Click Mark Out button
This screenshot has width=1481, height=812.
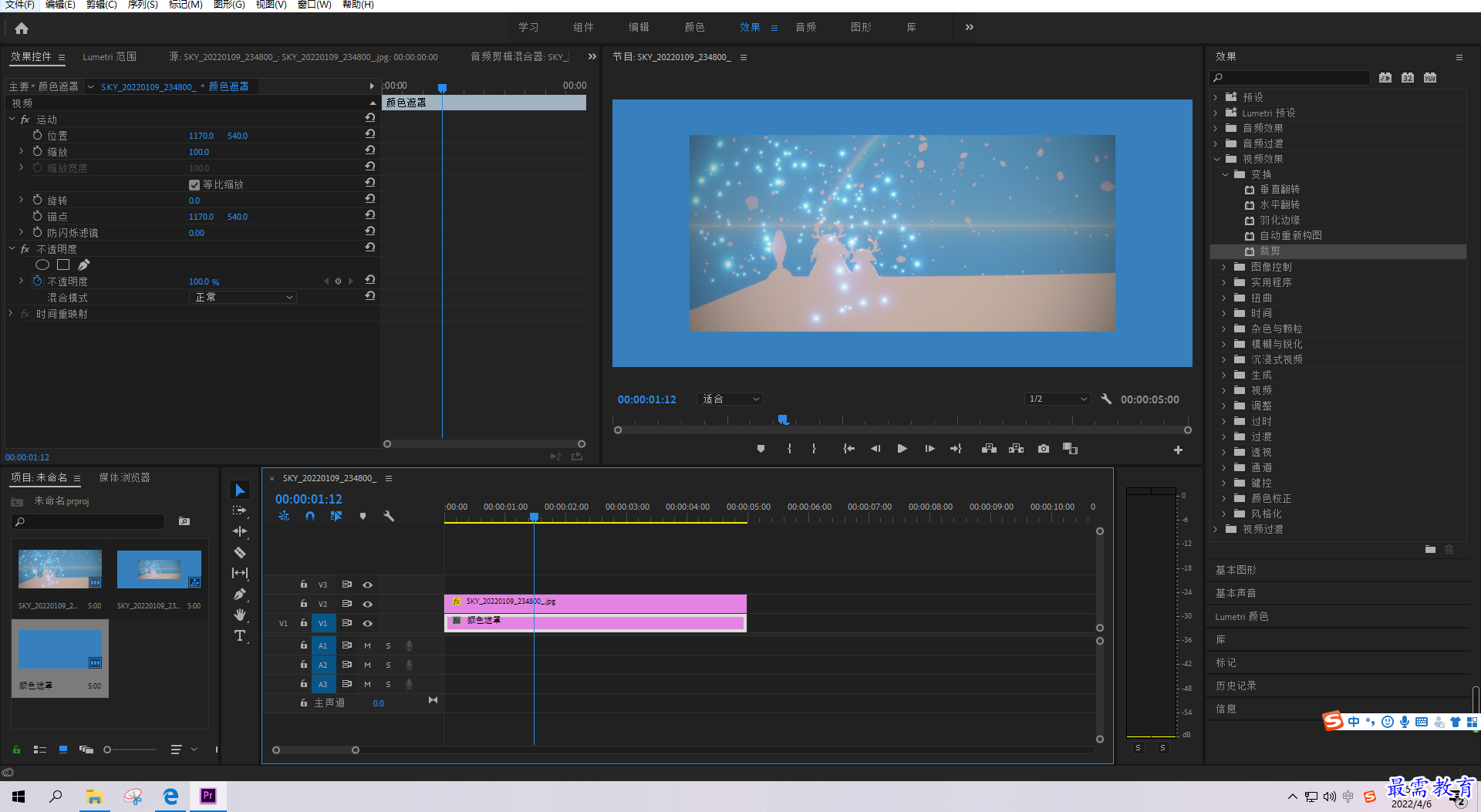[x=814, y=449]
